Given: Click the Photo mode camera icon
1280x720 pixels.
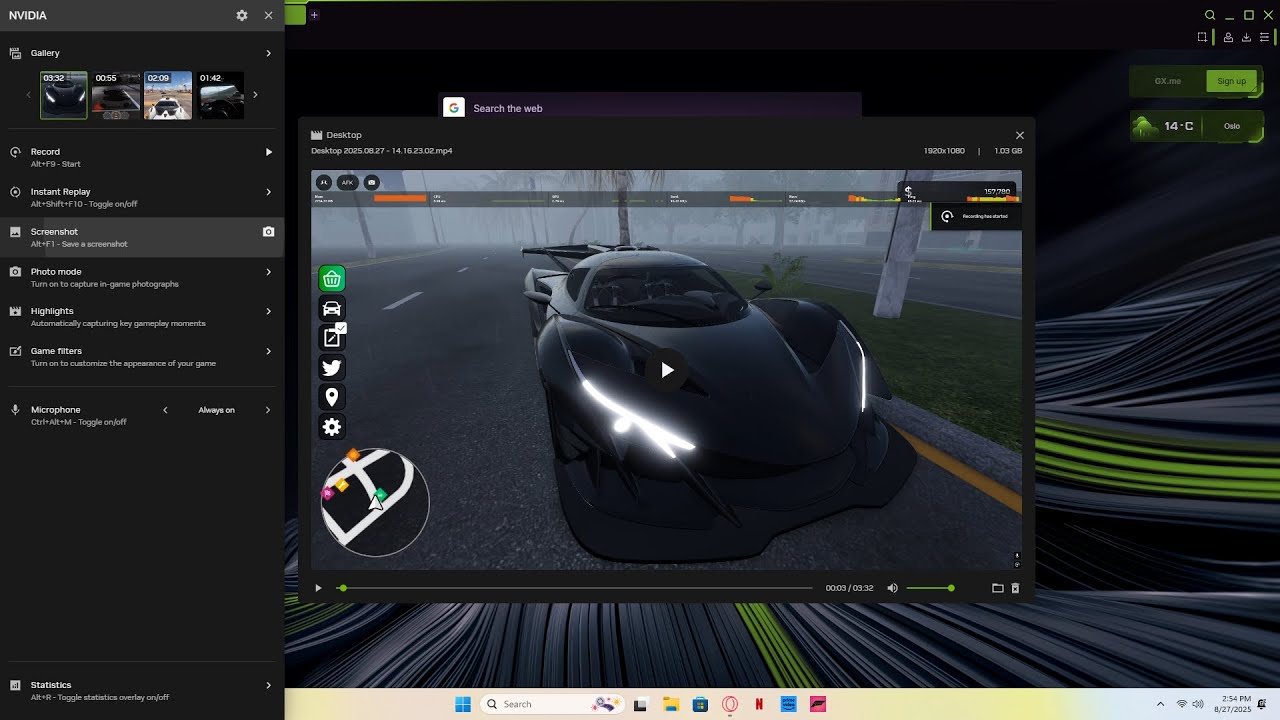Looking at the screenshot, I should pyautogui.click(x=15, y=272).
